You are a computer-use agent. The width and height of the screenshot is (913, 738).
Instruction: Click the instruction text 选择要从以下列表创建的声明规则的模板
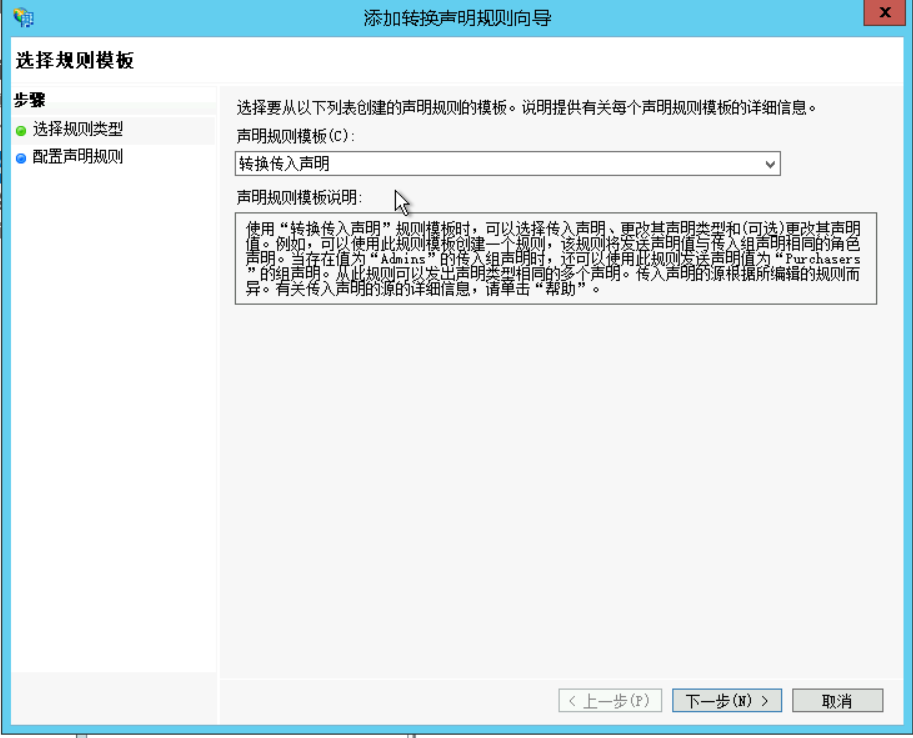pyautogui.click(x=371, y=107)
